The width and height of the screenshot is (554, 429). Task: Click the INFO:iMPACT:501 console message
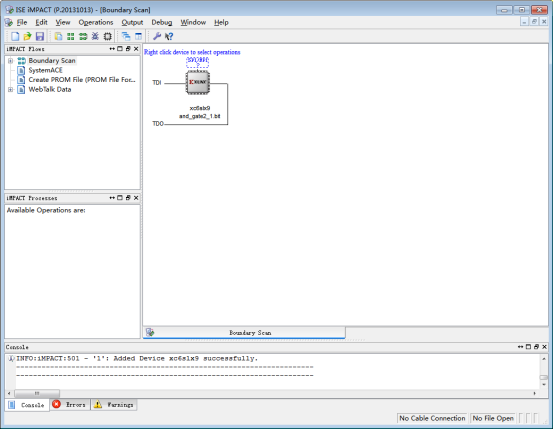[x=137, y=358]
